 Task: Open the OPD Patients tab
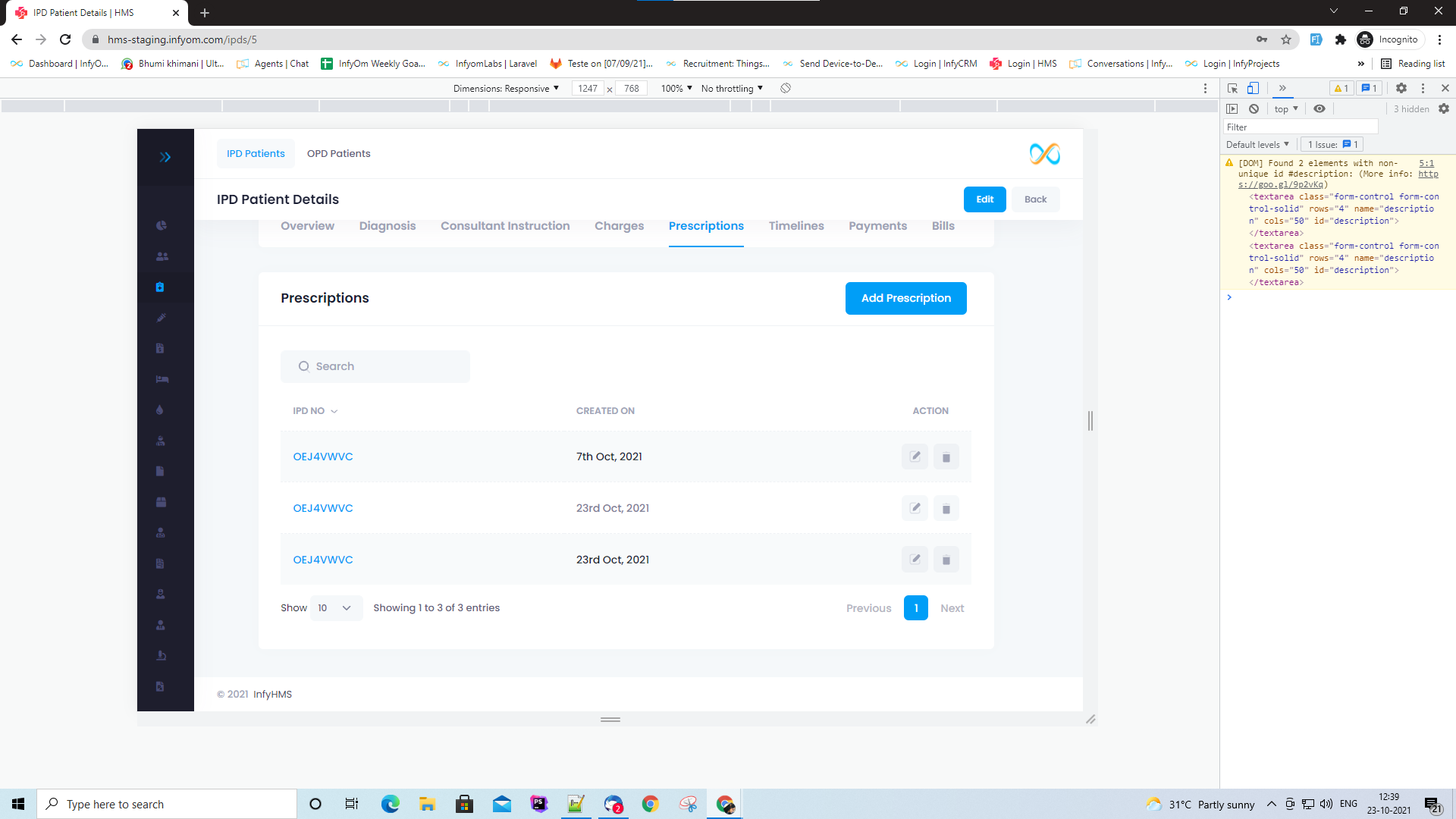pos(338,153)
